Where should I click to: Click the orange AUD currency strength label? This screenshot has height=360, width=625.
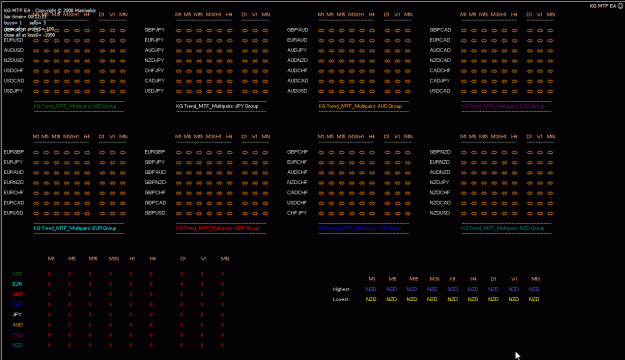(x=17, y=325)
